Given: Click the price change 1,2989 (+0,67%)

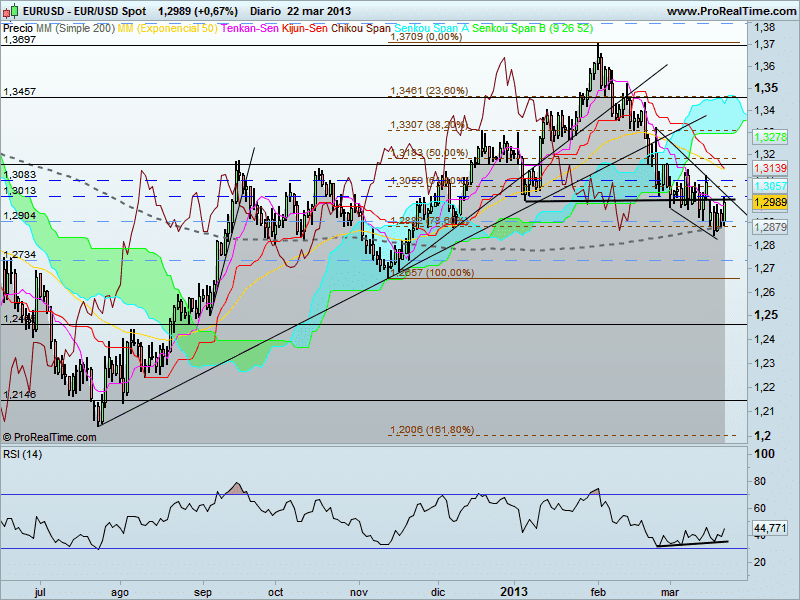Looking at the screenshot, I should [x=197, y=11].
